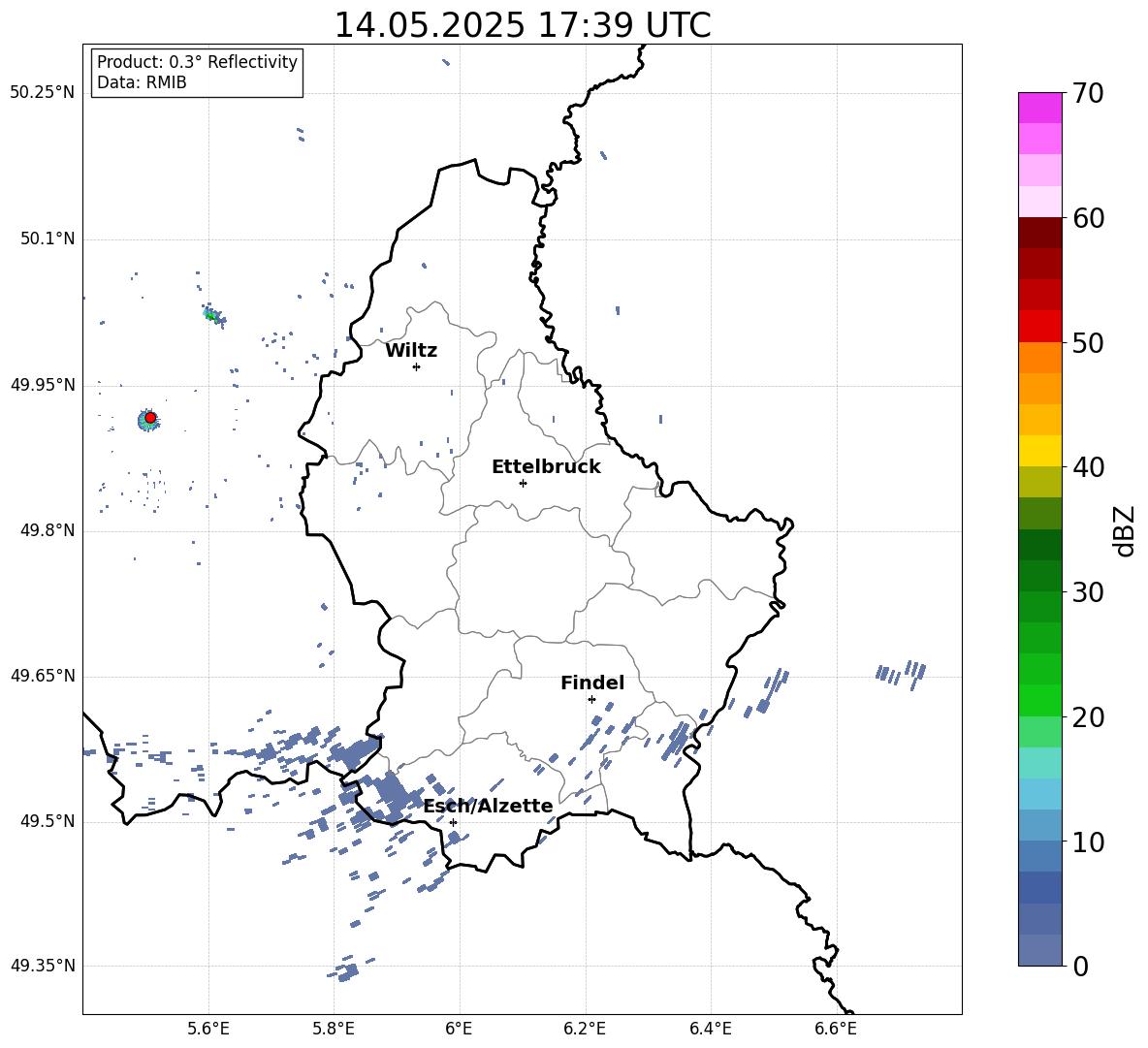
Task: Click the Data: RMIB label
Action: [x=142, y=82]
